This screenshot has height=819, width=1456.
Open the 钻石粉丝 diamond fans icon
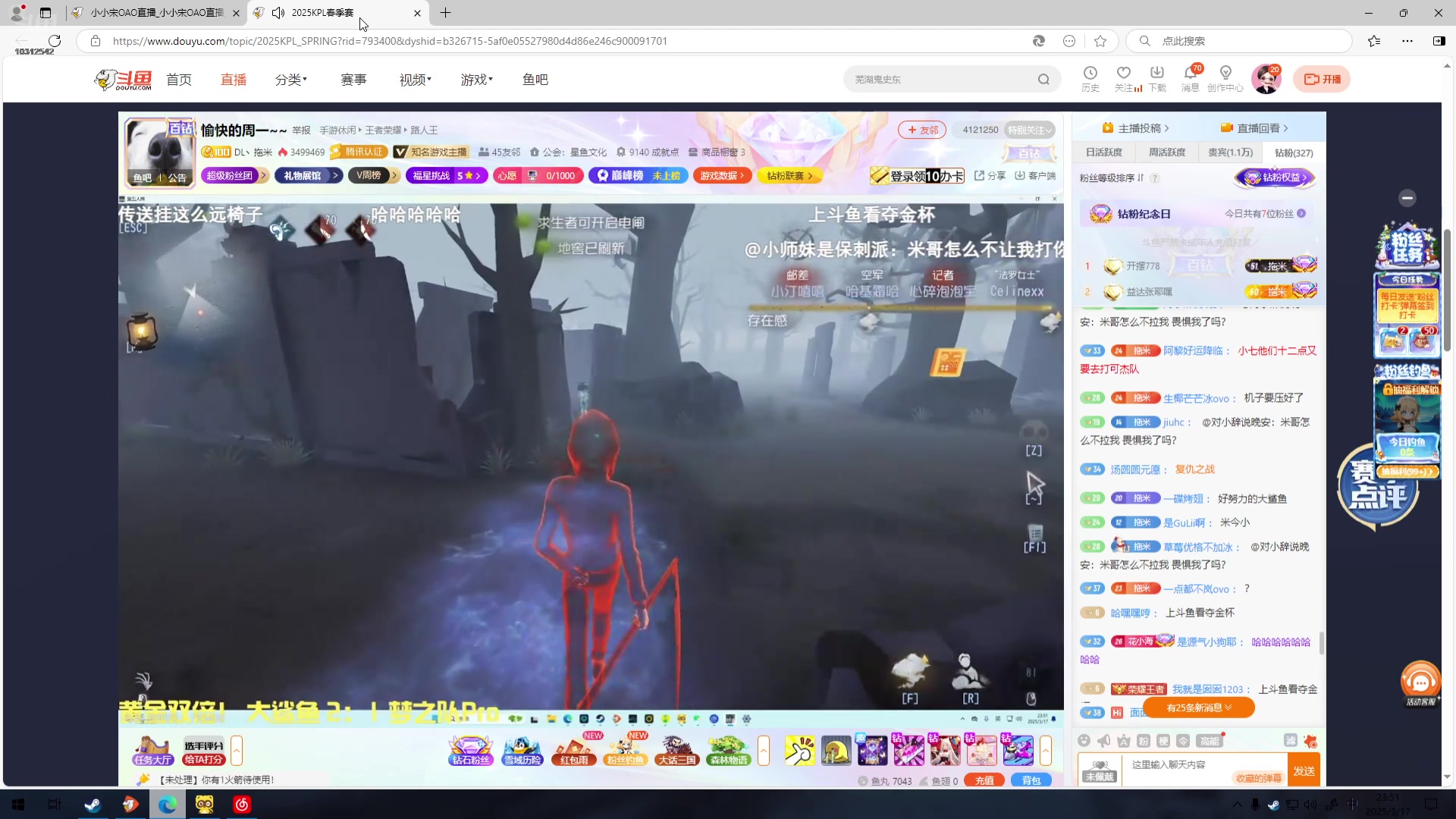point(471,751)
